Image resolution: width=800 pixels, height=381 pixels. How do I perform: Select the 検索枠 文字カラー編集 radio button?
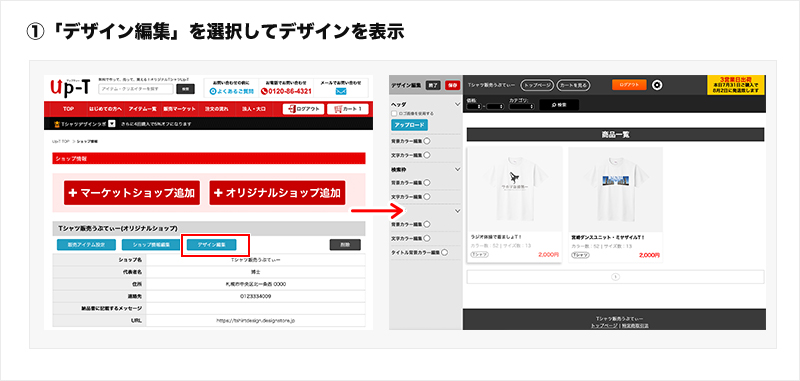click(x=427, y=196)
